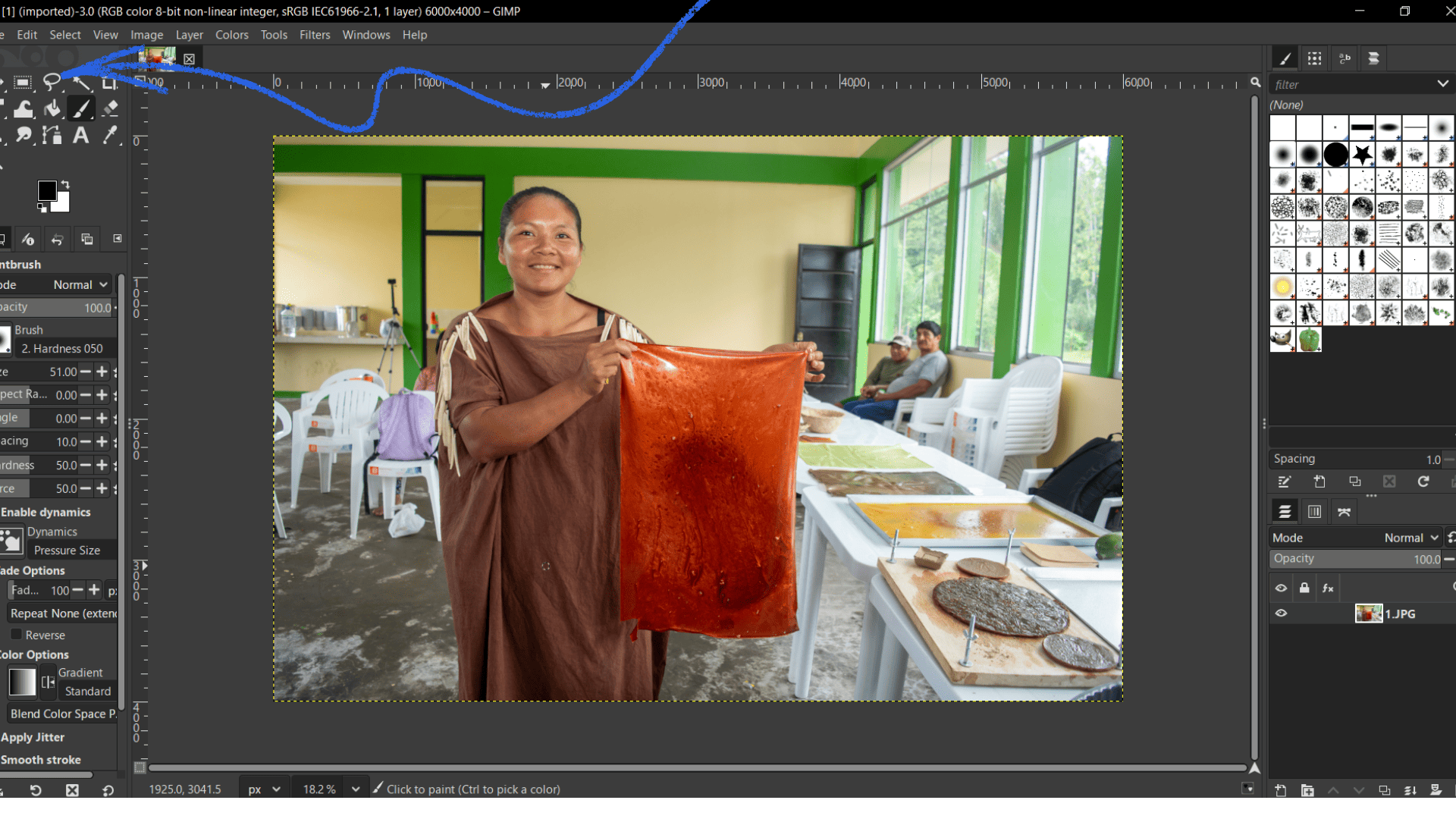
Task: Hide the 1.JPG layer via eye icon
Action: coord(1281,613)
